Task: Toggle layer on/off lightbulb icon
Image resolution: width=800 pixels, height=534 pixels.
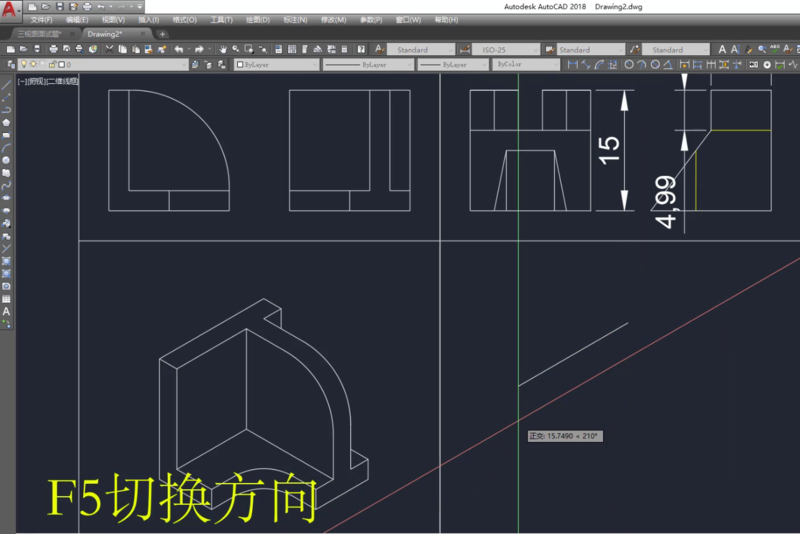Action: tap(24, 64)
